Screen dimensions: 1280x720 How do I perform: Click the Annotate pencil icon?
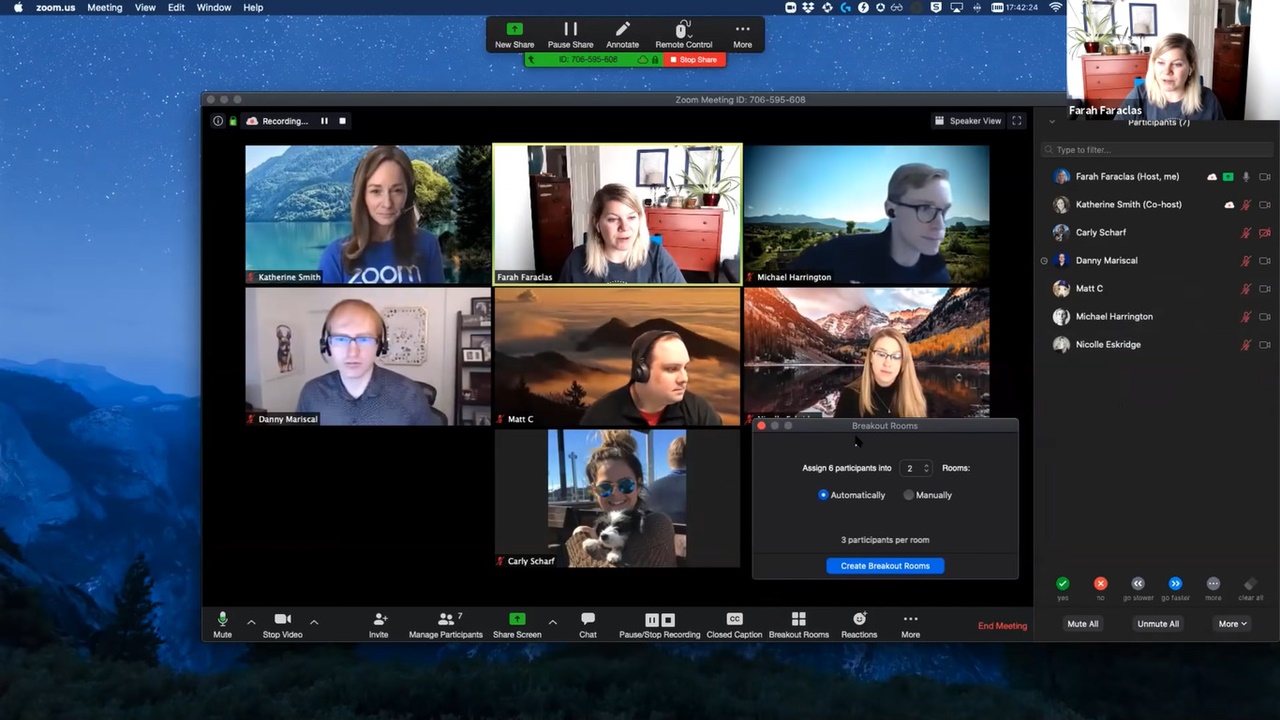click(x=622, y=30)
